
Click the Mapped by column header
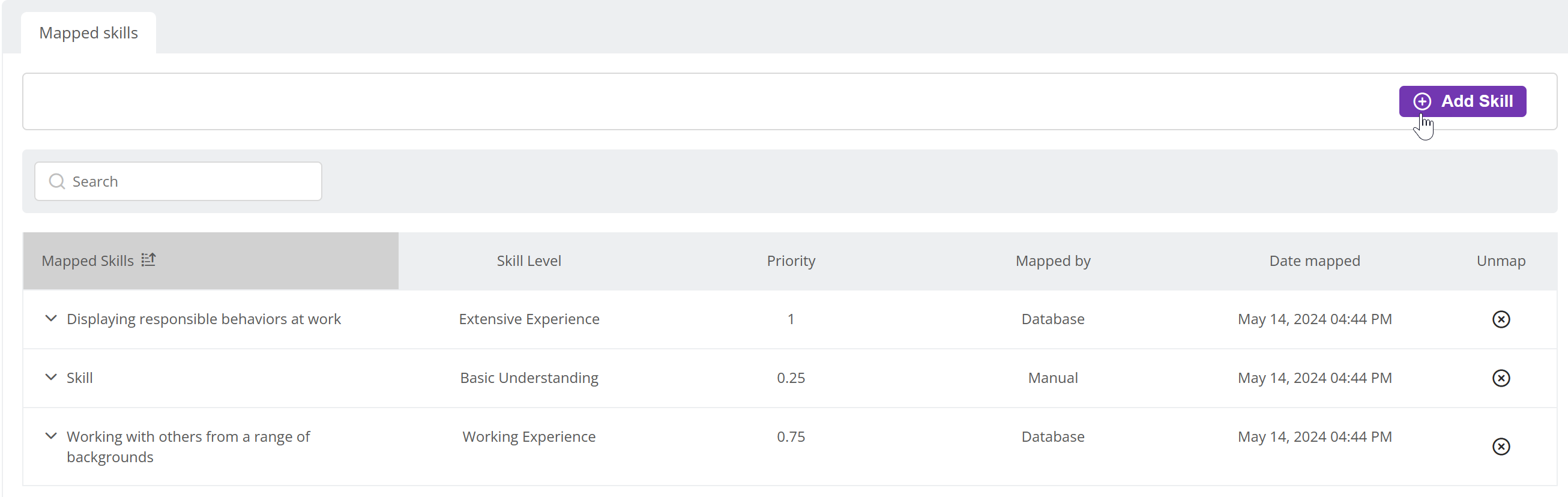(x=1052, y=261)
